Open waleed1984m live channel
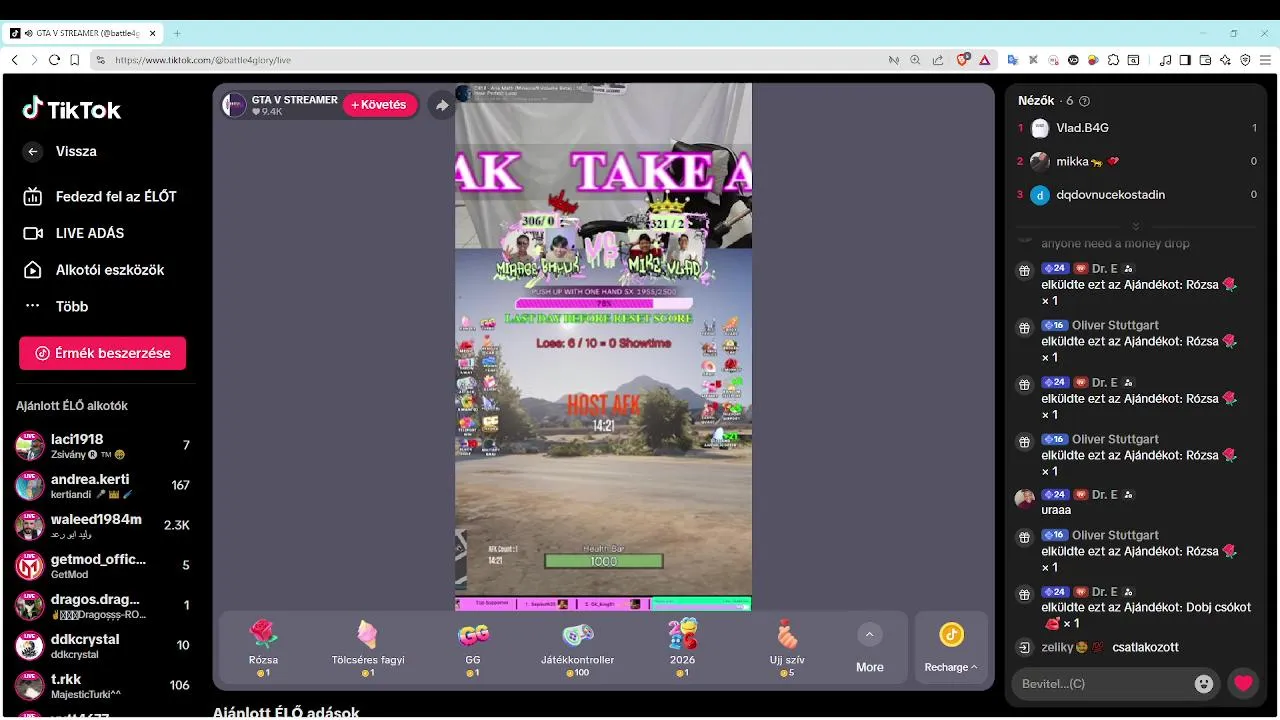This screenshot has width=1280, height=720. pos(102,526)
